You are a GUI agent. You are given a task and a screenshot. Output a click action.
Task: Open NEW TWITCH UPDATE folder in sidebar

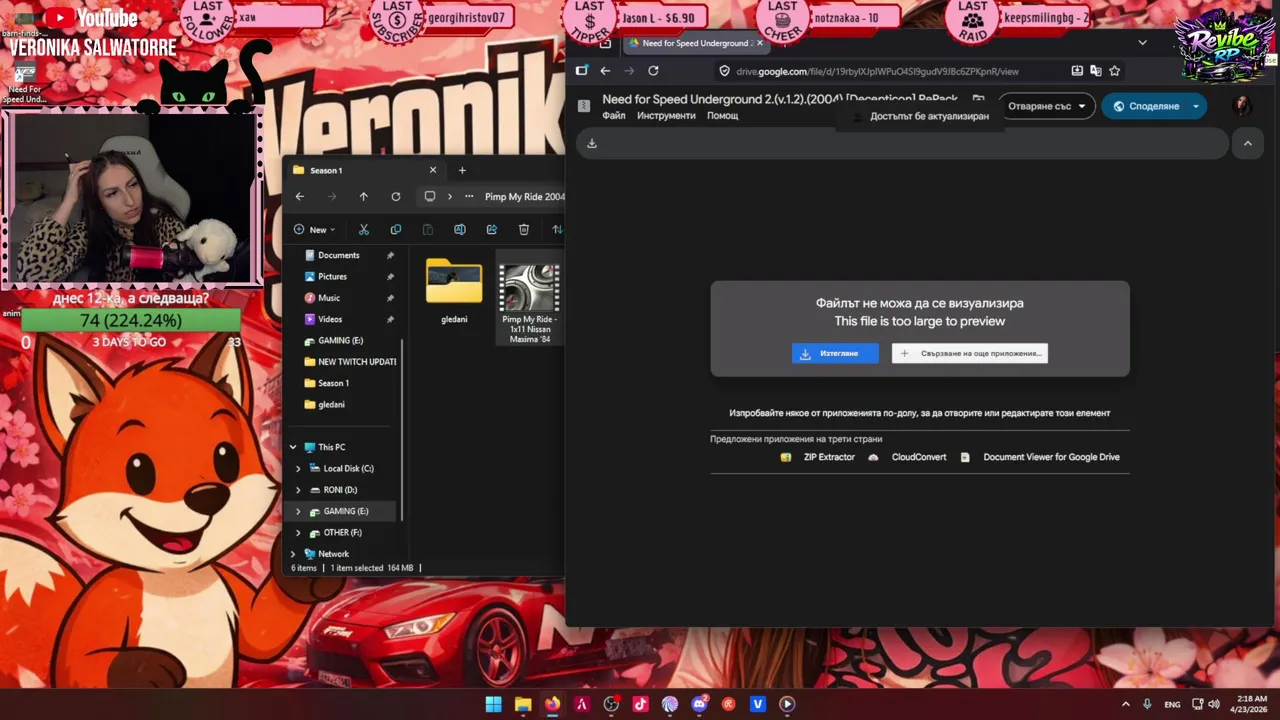point(348,361)
